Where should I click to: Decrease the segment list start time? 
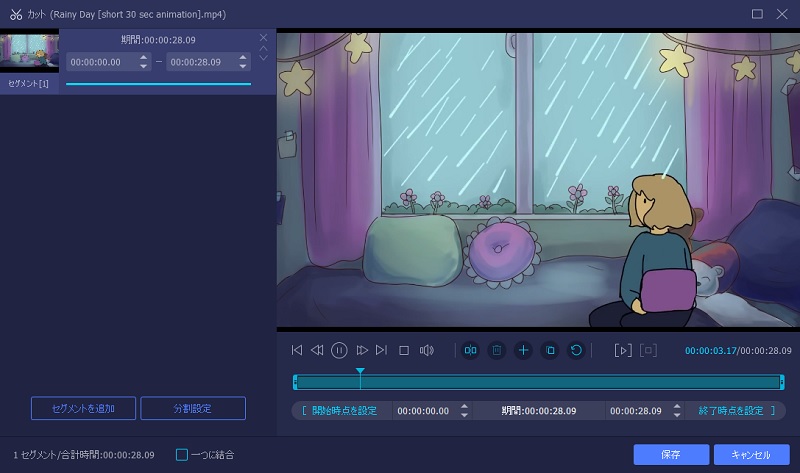pos(143,66)
